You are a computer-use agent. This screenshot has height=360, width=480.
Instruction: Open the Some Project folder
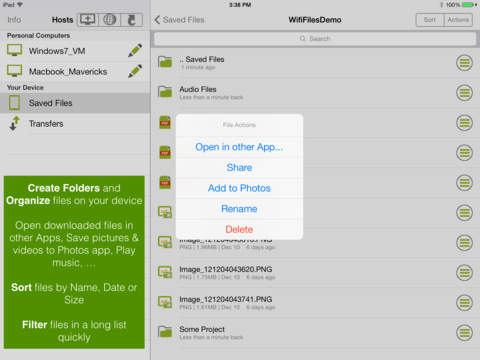coord(315,333)
